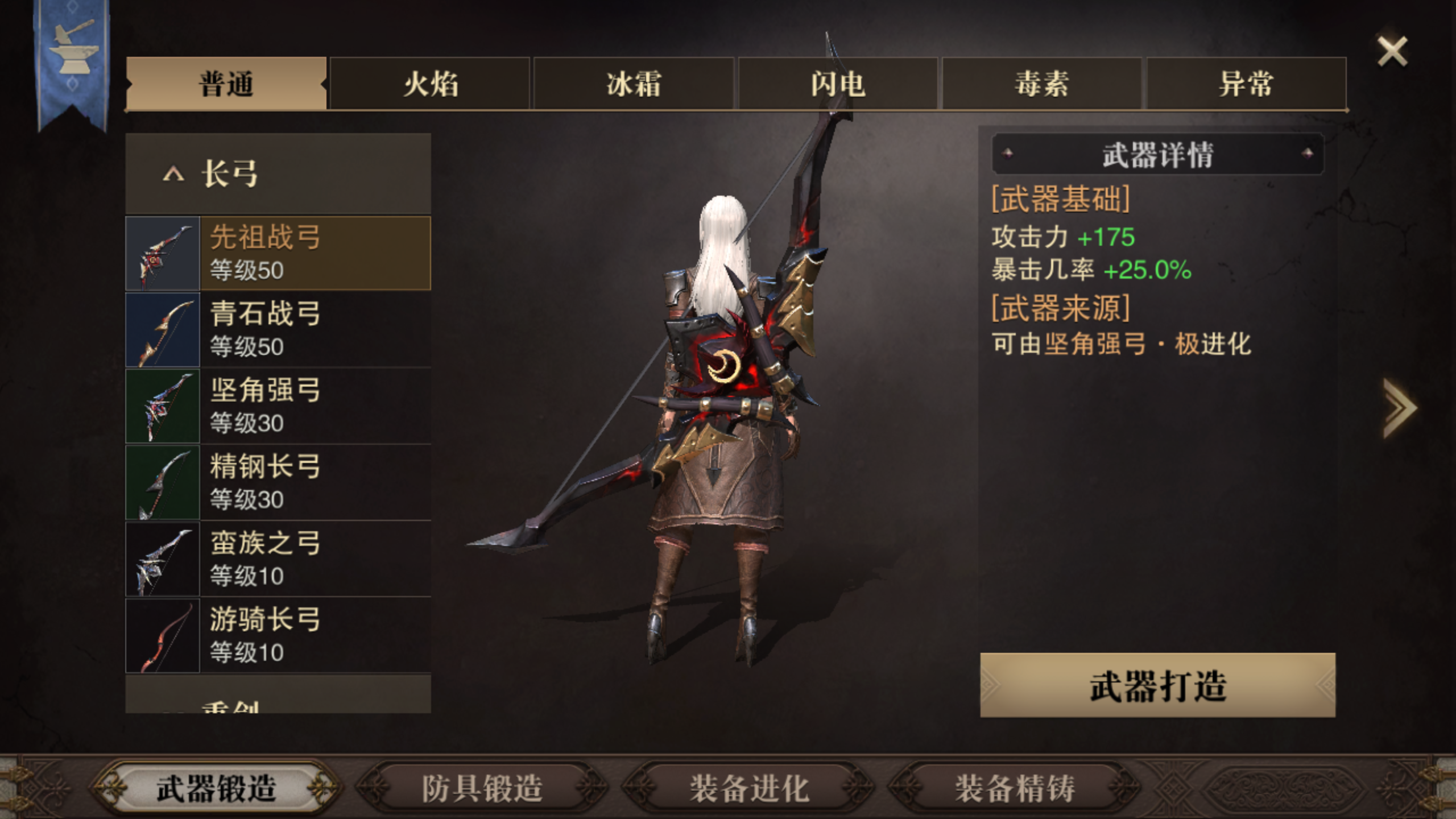Click the 青石战弓 bow icon

163,330
